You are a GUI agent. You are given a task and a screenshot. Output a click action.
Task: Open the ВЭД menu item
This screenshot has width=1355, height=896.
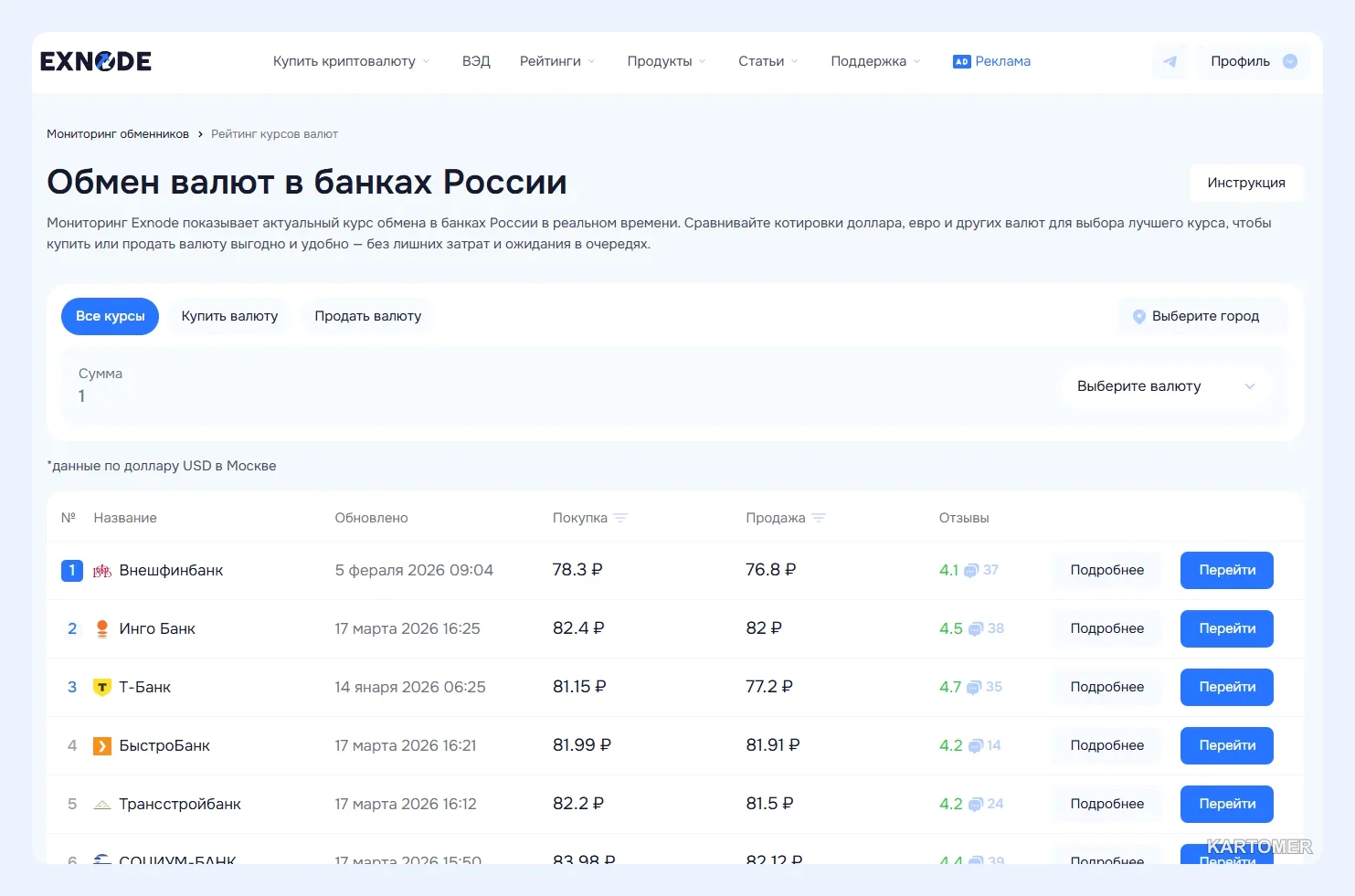coord(476,61)
